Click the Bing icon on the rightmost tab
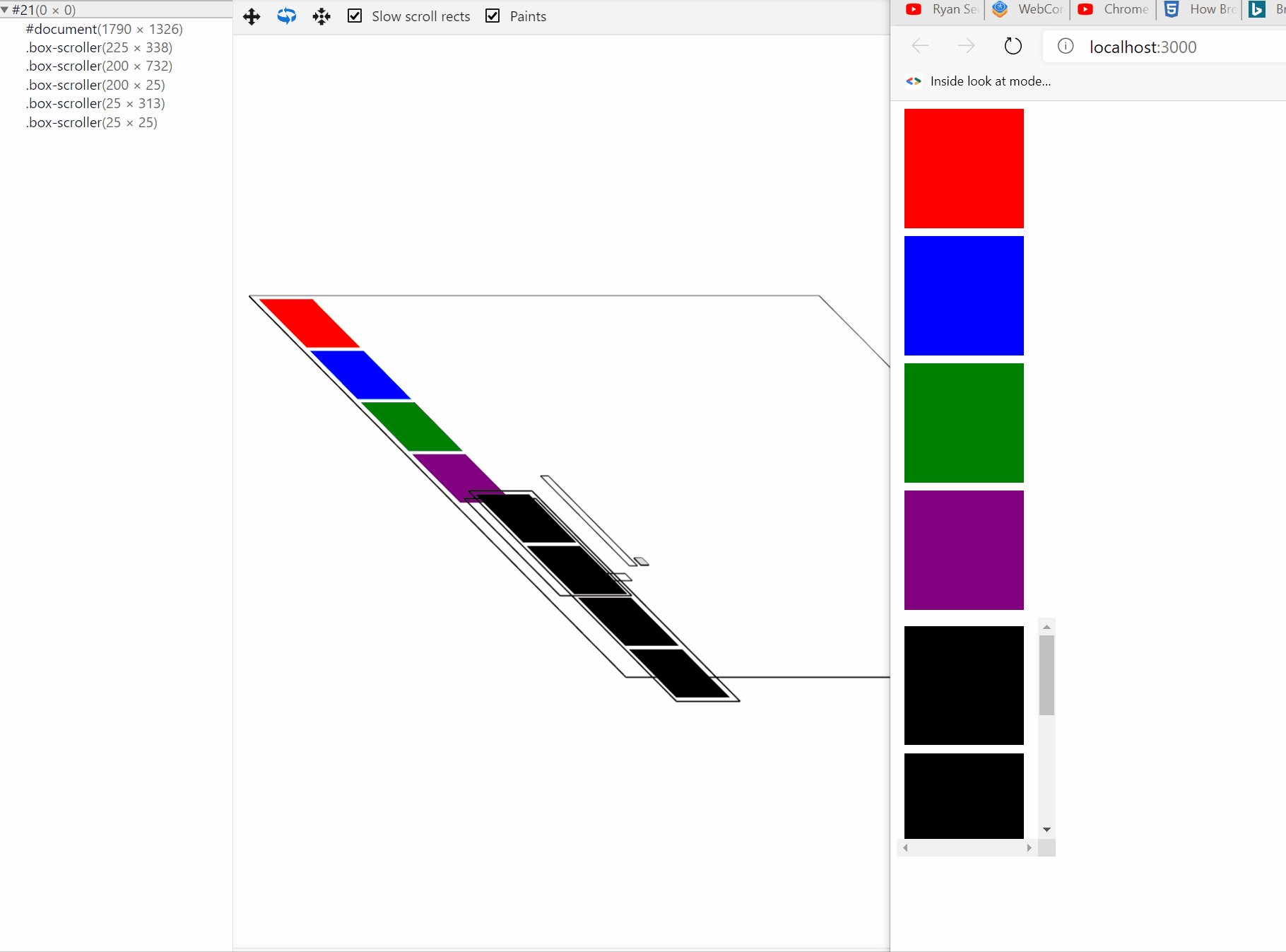 coord(1258,9)
